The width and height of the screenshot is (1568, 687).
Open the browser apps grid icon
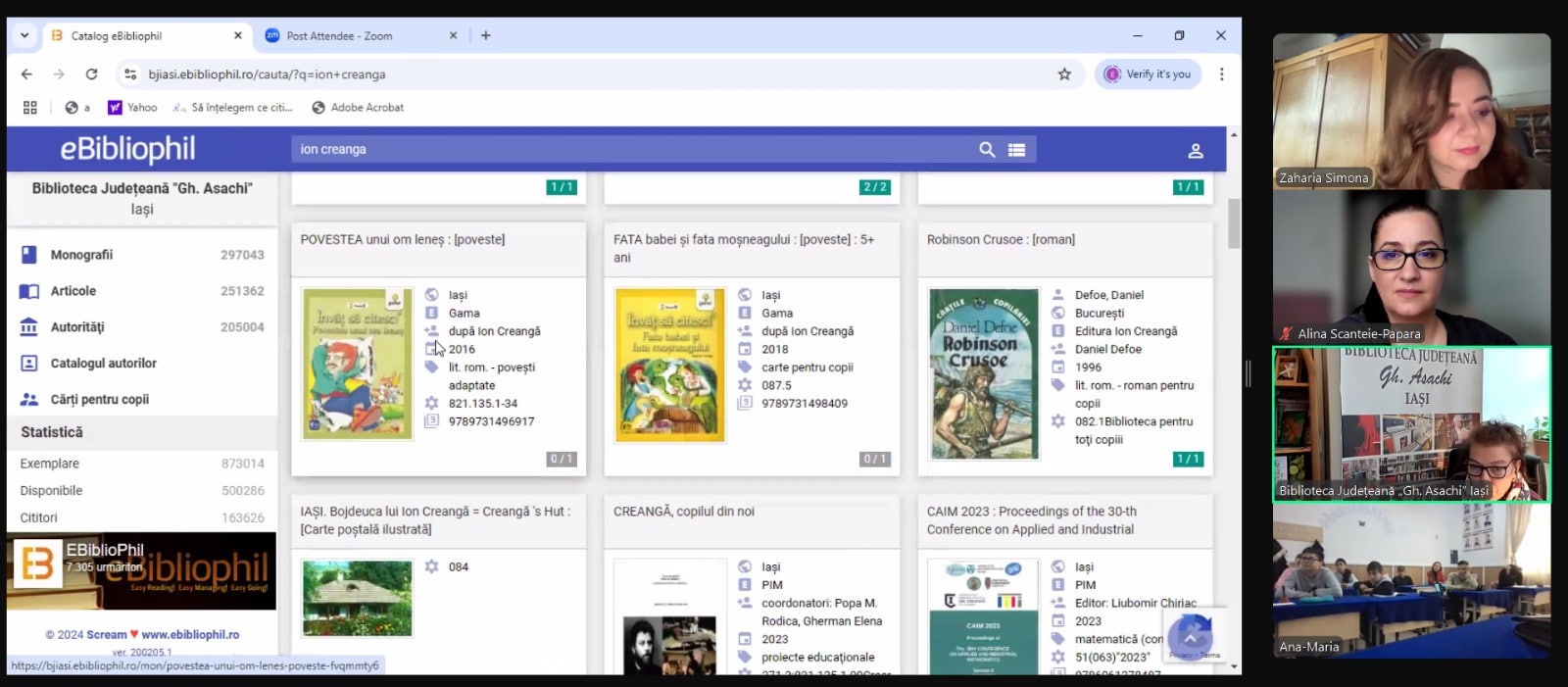pos(30,108)
